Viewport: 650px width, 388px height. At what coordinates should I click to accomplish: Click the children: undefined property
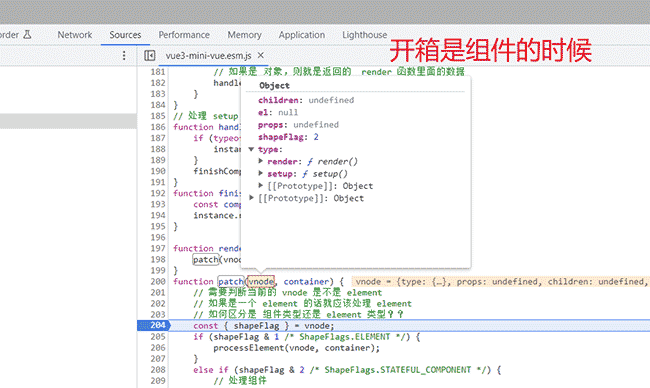[306, 100]
